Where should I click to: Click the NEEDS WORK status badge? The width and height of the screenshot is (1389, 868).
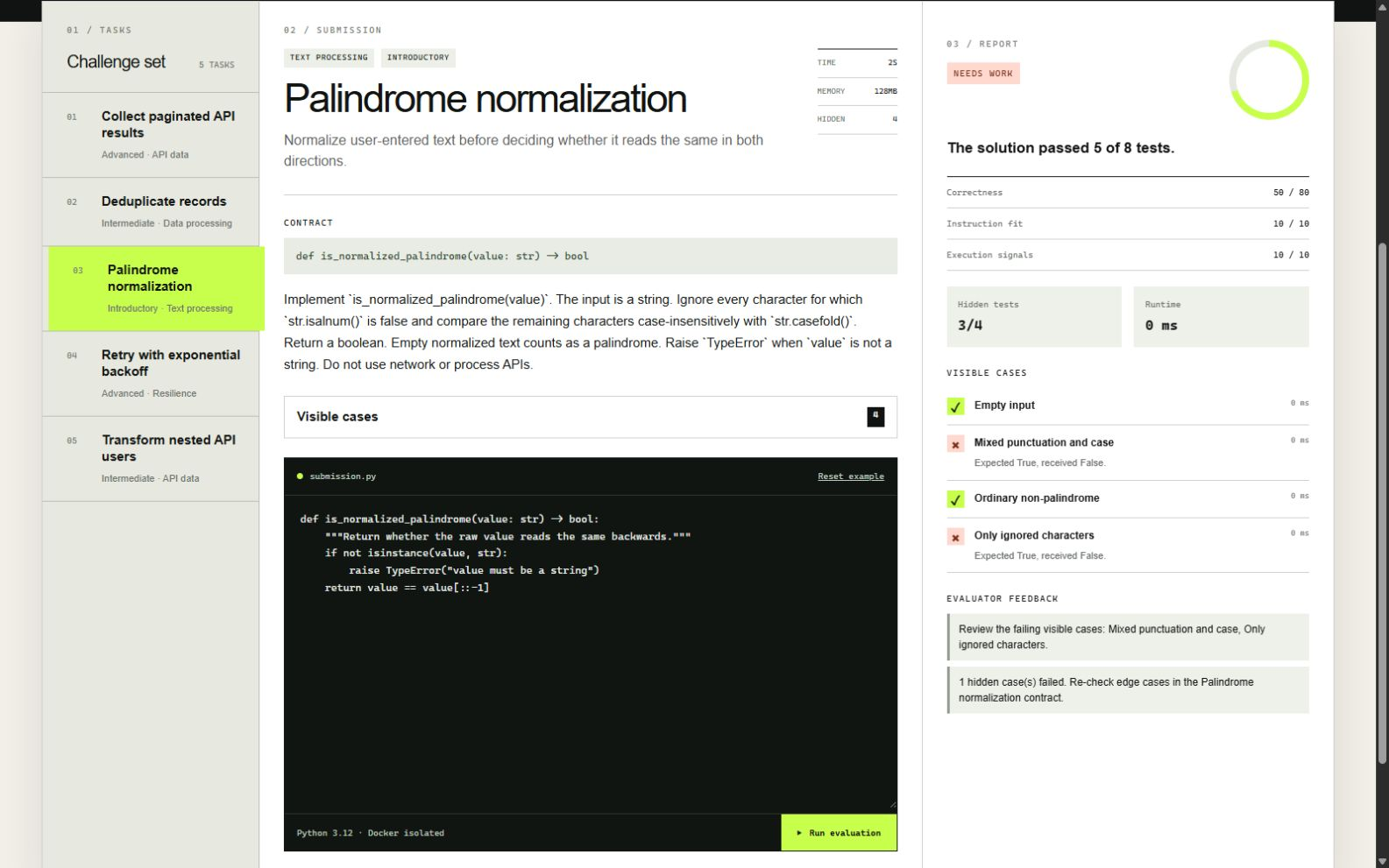click(982, 74)
